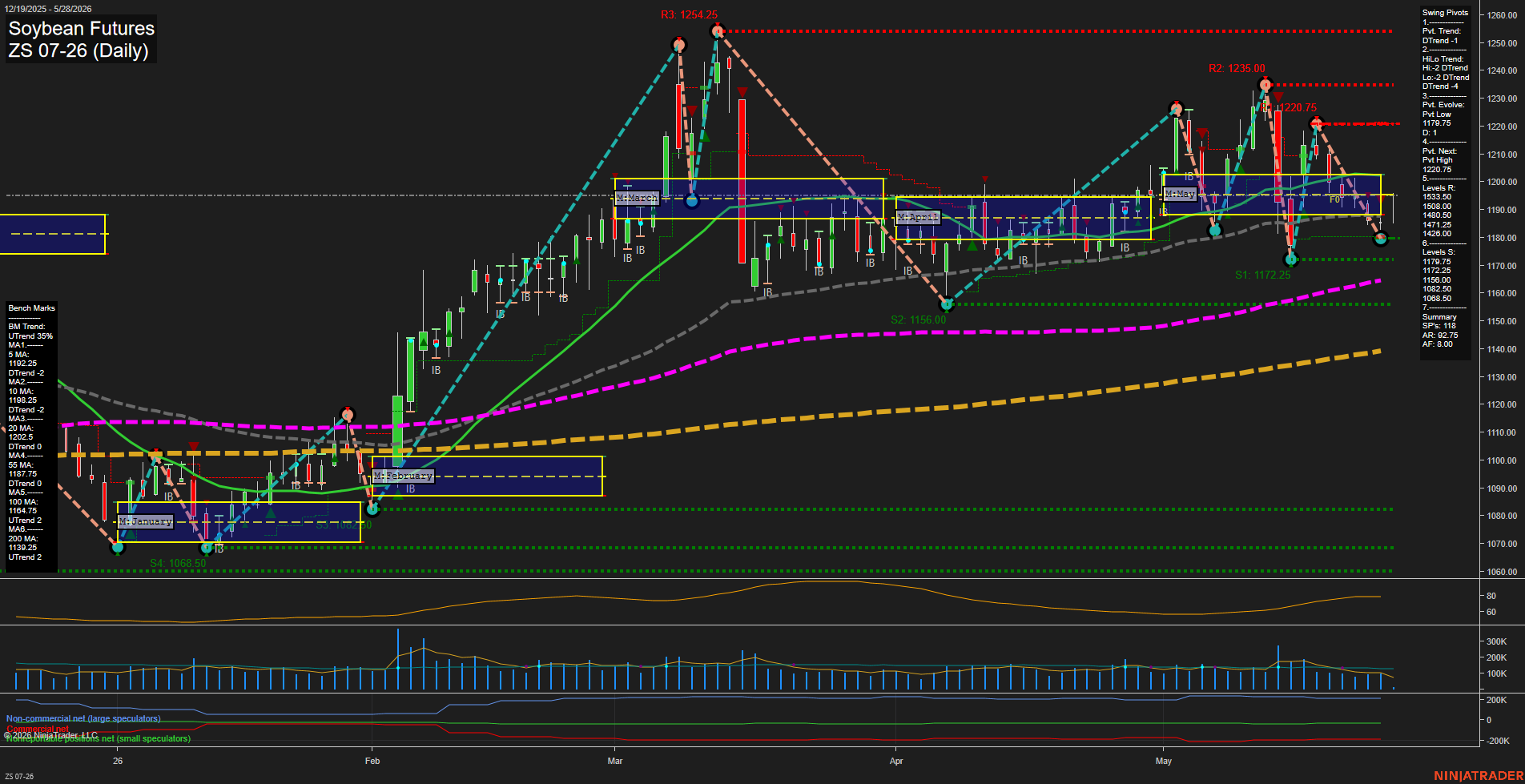The width and height of the screenshot is (1525, 784).
Task: Click the UTrend 35% value in Bench Marks
Action: [x=30, y=336]
